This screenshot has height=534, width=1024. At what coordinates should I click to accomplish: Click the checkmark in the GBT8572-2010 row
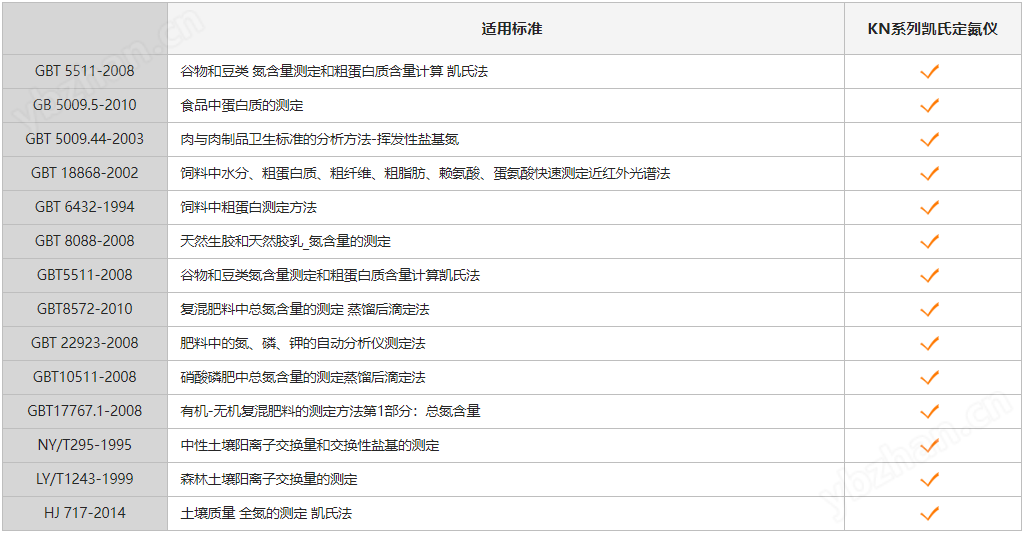point(929,309)
